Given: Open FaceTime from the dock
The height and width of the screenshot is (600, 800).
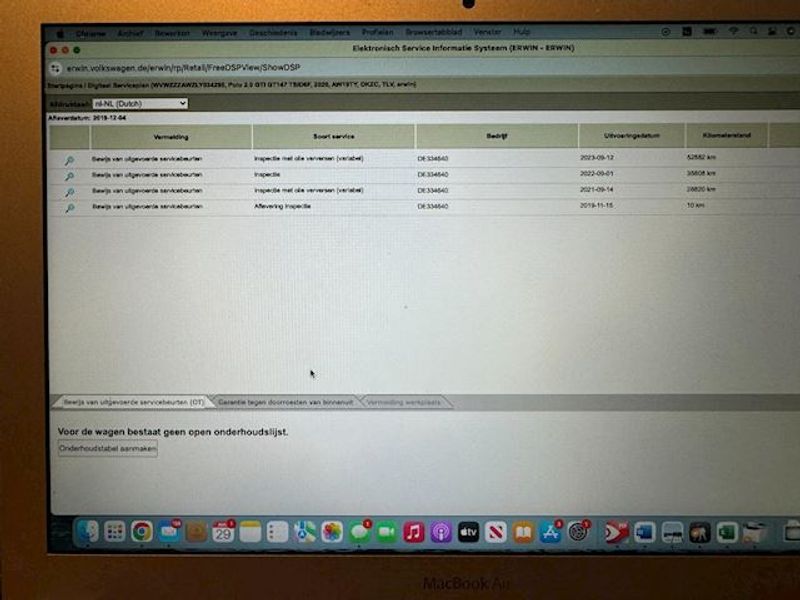Looking at the screenshot, I should 387,532.
